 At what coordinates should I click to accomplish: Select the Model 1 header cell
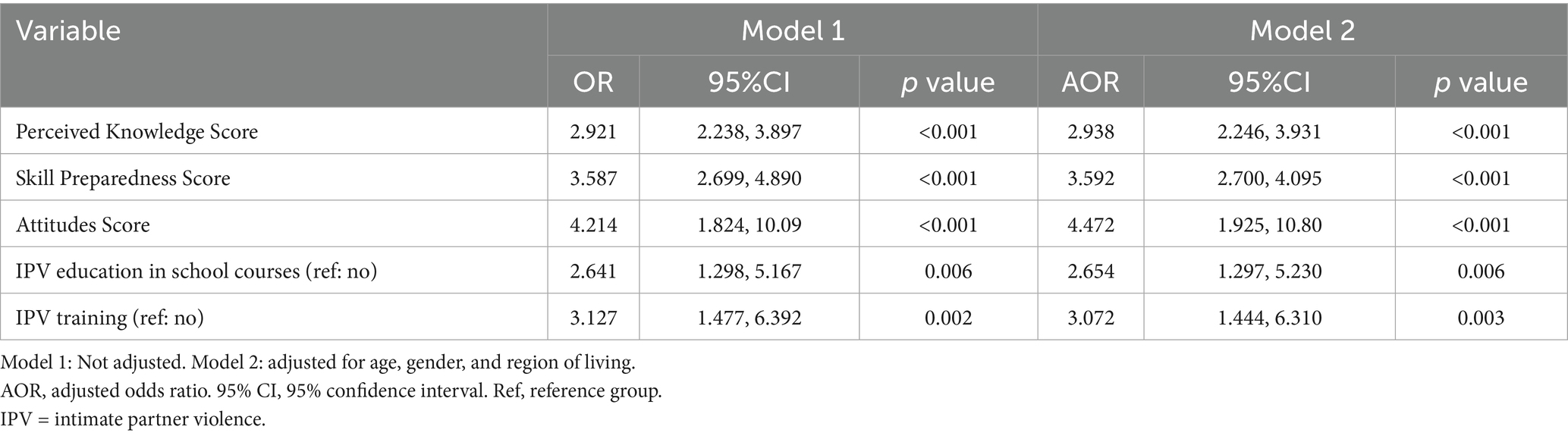tap(792, 31)
